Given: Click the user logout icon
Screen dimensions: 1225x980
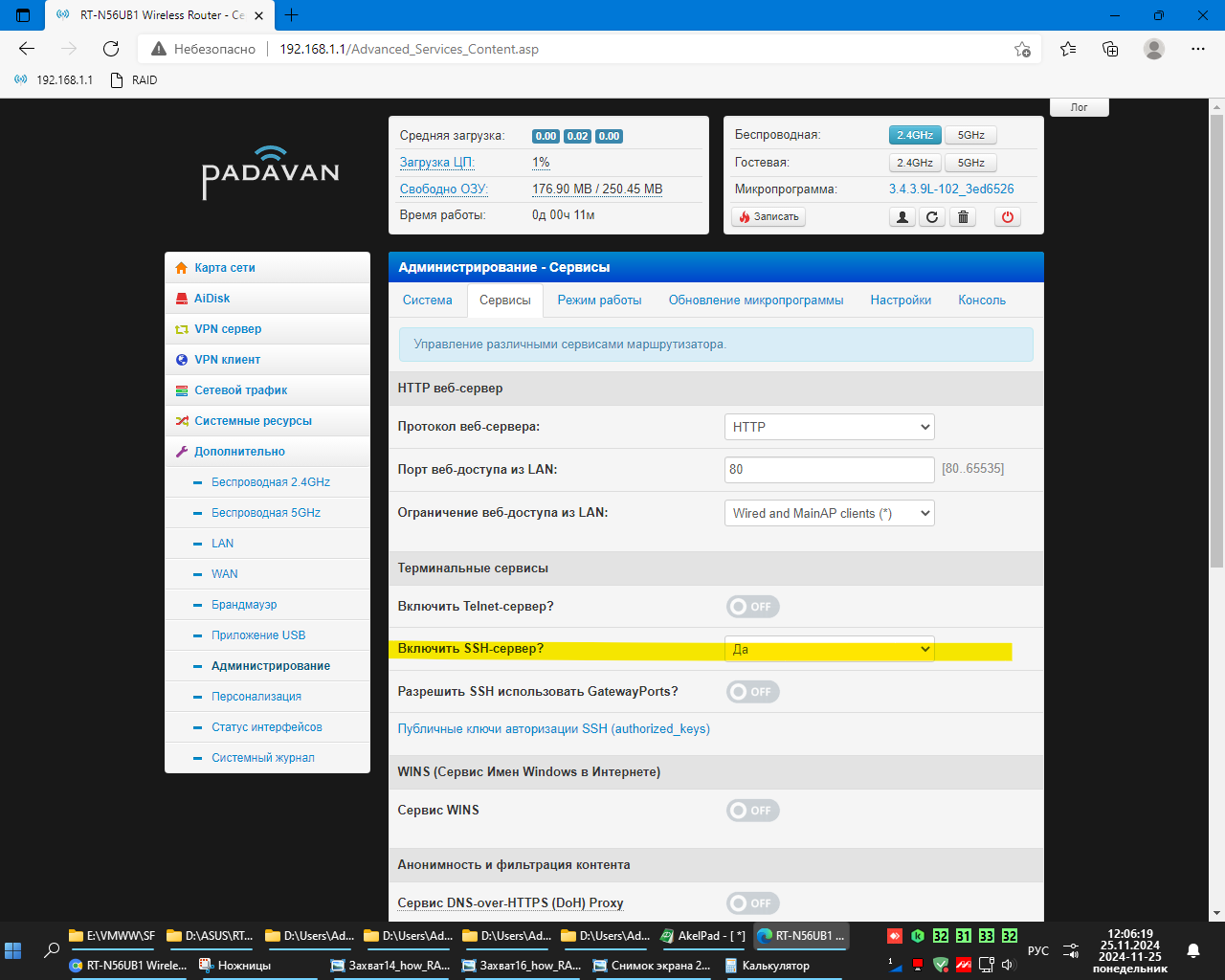Looking at the screenshot, I should [x=902, y=217].
